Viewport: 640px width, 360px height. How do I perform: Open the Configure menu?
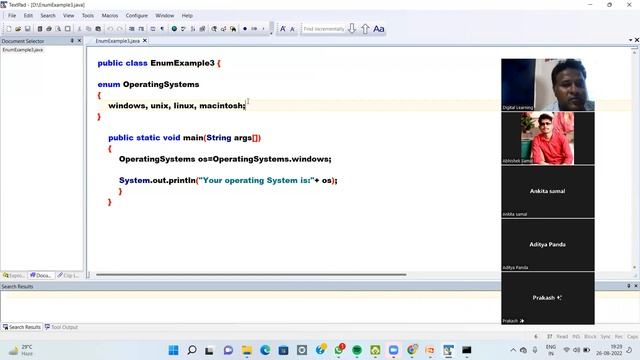click(137, 16)
